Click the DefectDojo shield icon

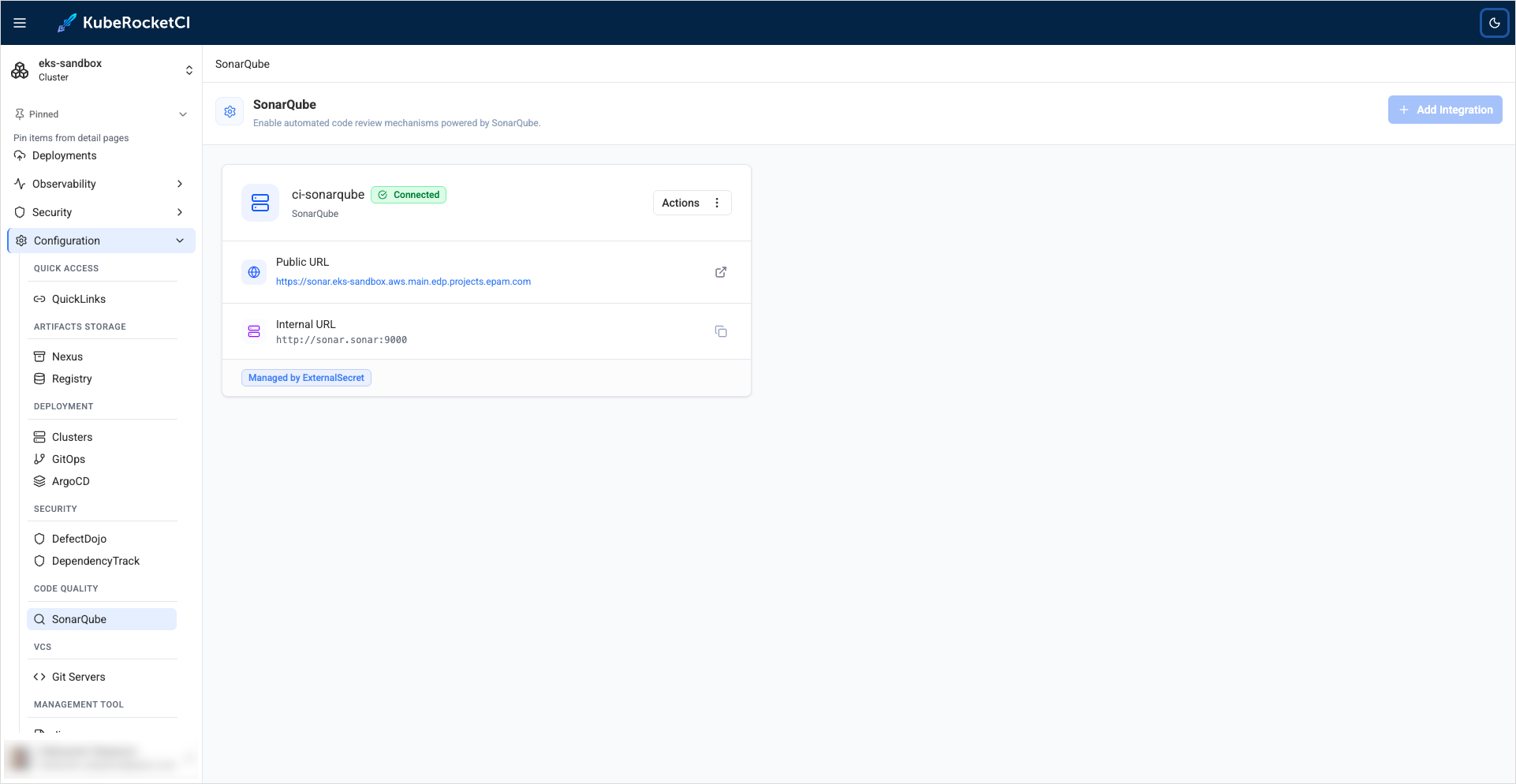pos(39,539)
